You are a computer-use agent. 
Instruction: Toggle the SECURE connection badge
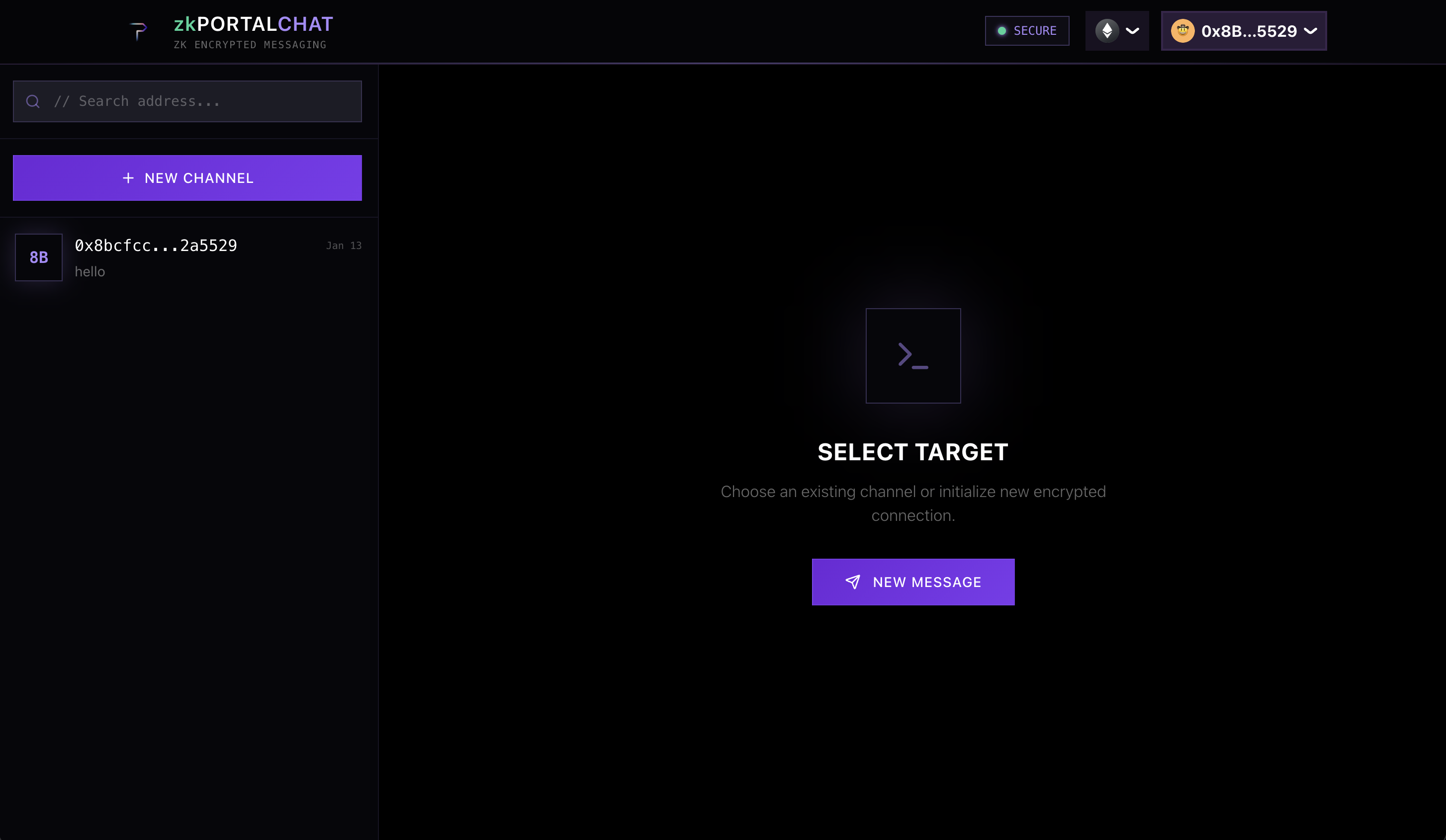(1026, 31)
